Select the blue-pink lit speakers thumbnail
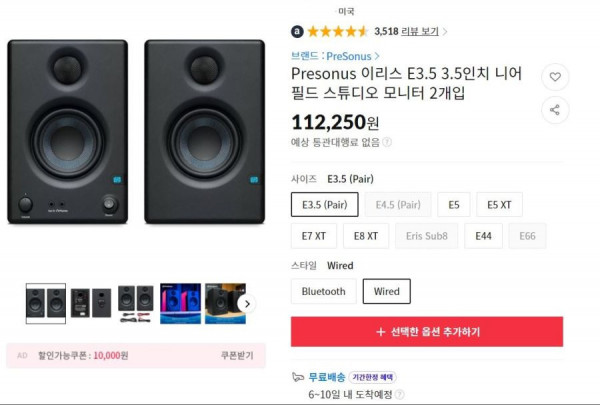Screen dimensions: 600x405 coord(180,304)
